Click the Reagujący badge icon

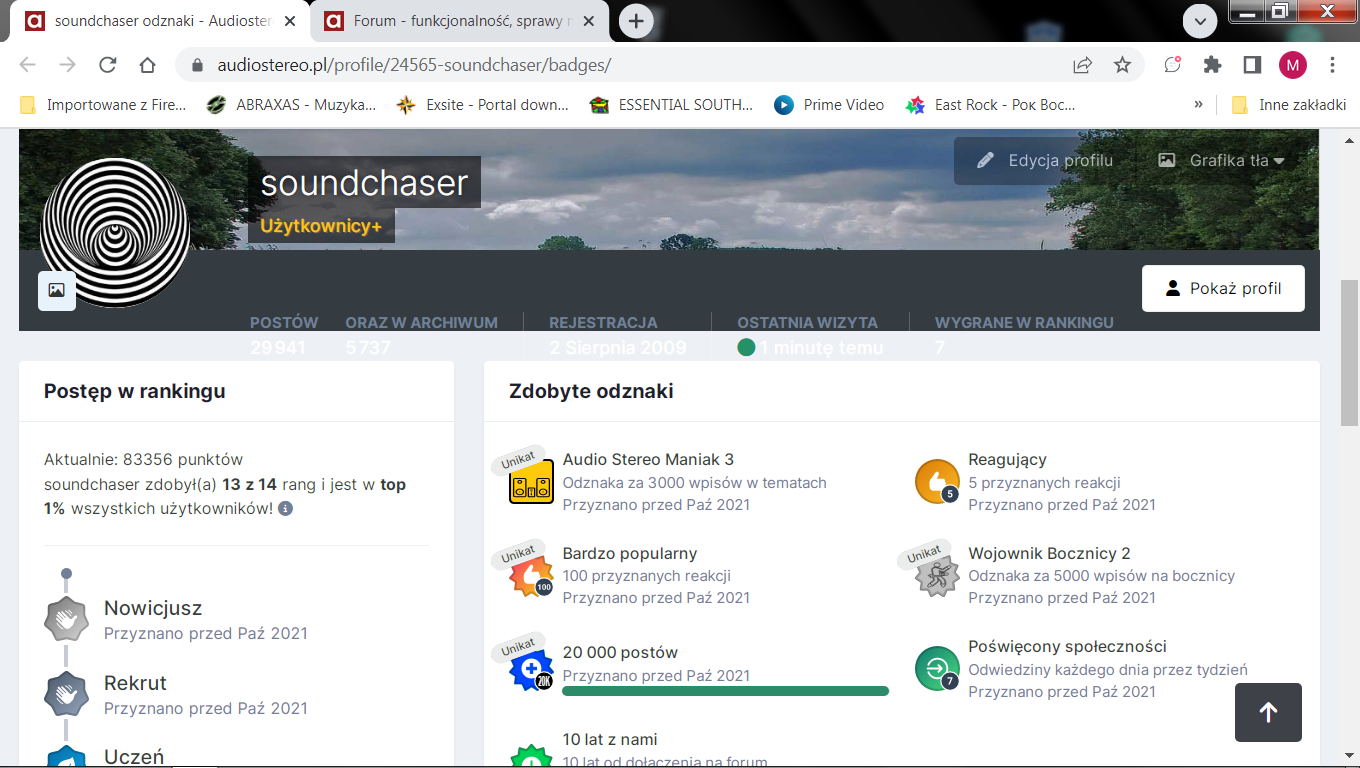[937, 482]
